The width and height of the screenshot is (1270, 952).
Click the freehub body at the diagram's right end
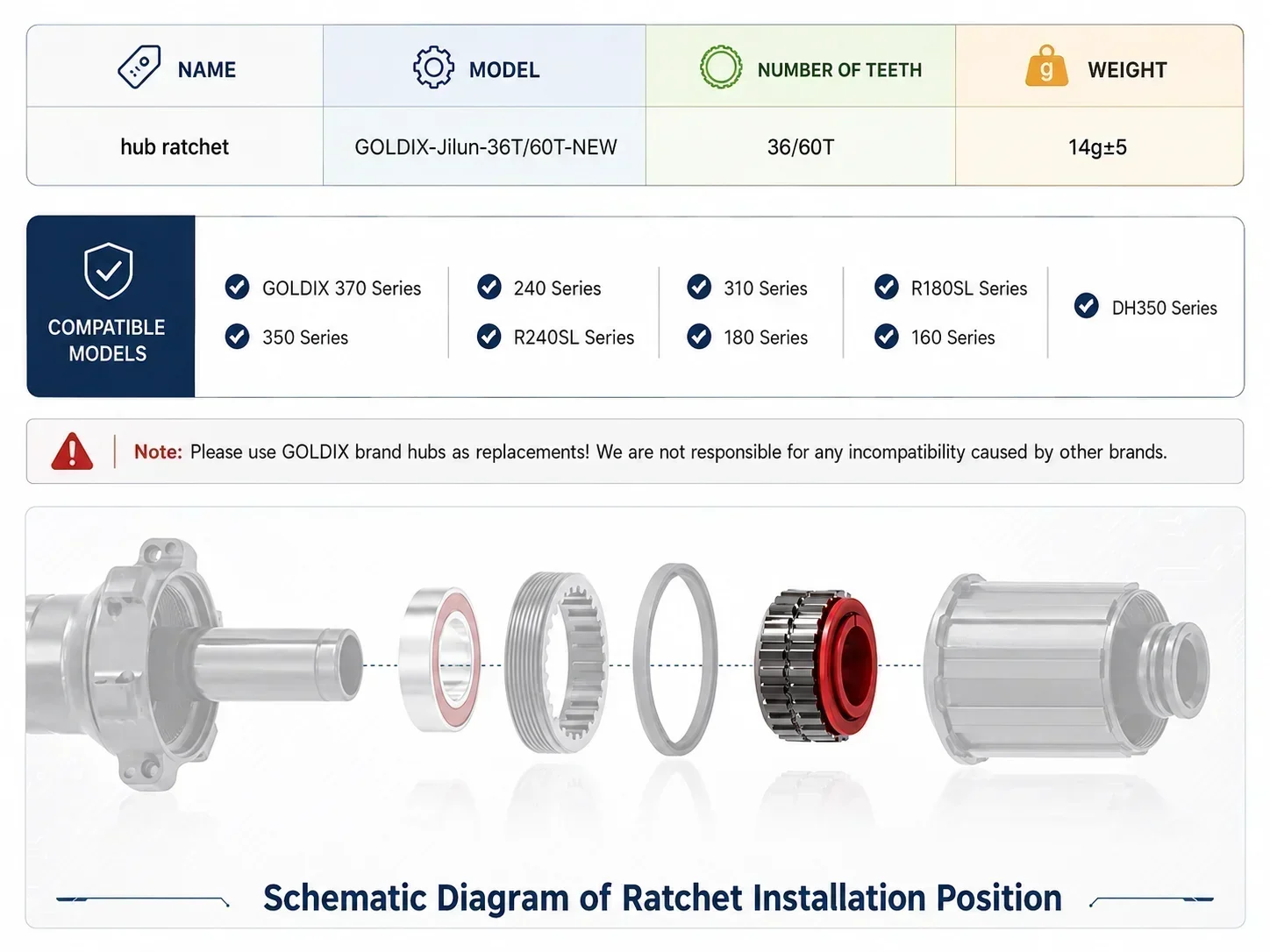pyautogui.click(x=1067, y=668)
